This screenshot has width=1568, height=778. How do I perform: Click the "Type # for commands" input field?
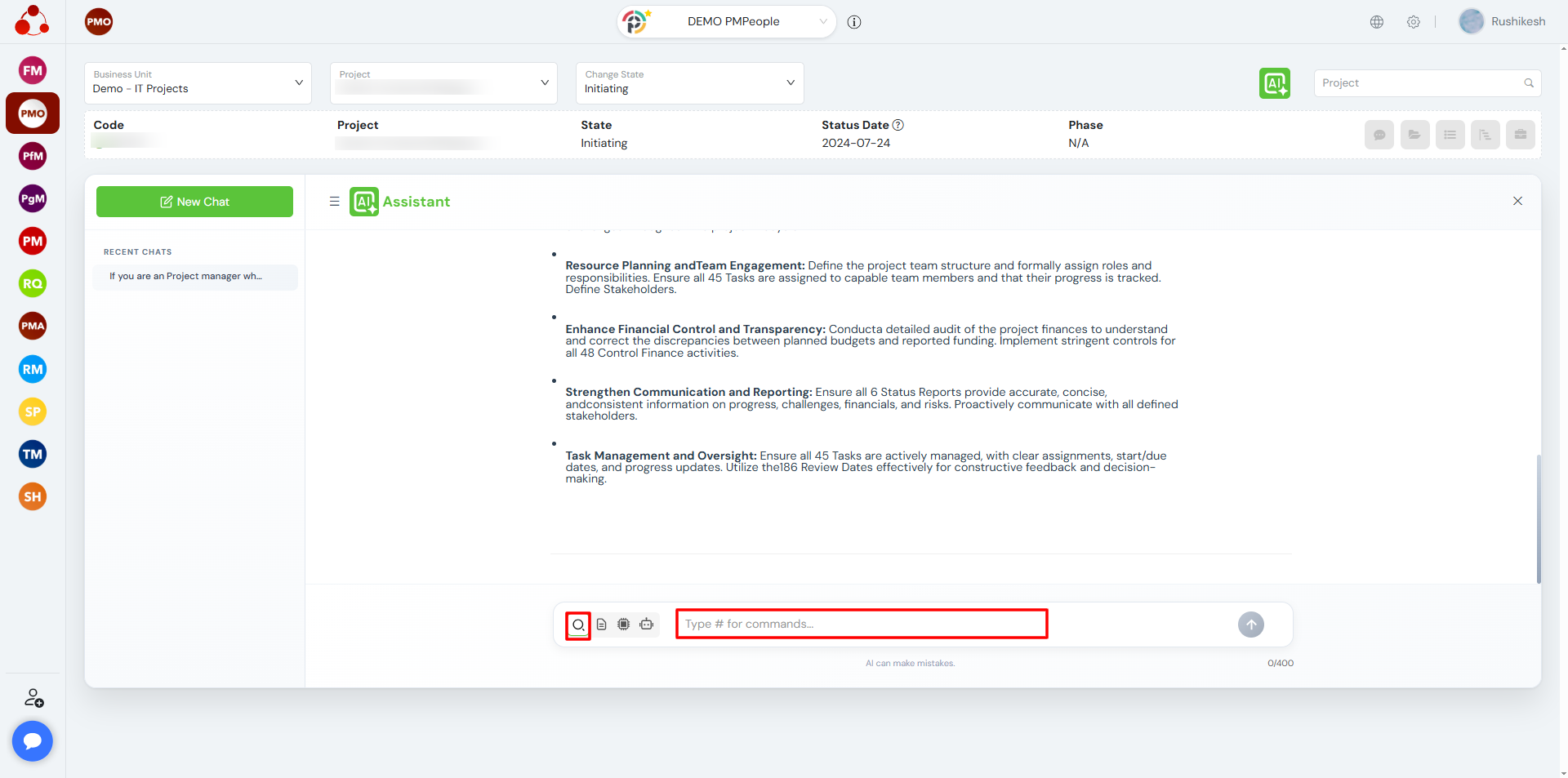(861, 625)
